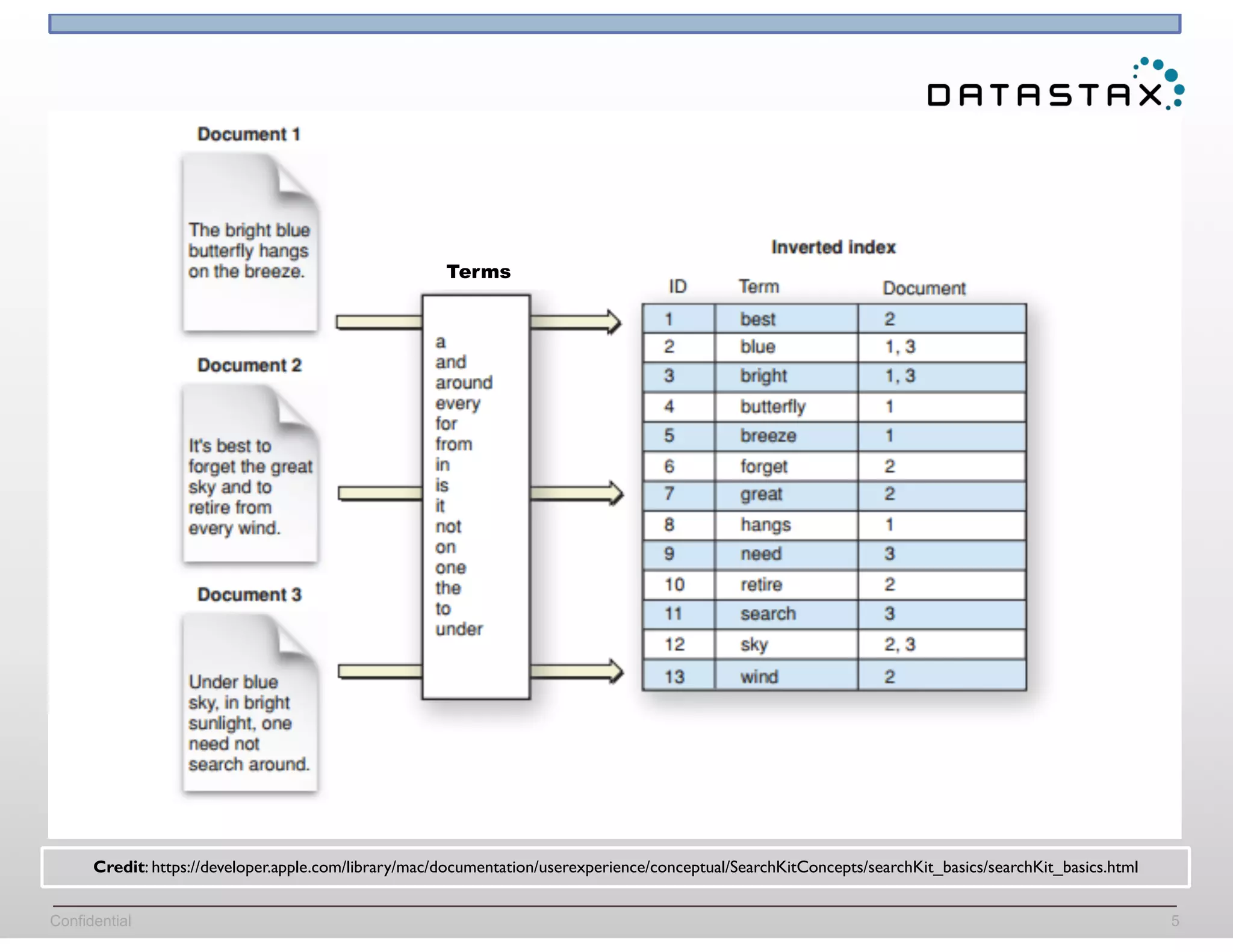
Task: Click the Document 1 page icon
Action: point(250,243)
